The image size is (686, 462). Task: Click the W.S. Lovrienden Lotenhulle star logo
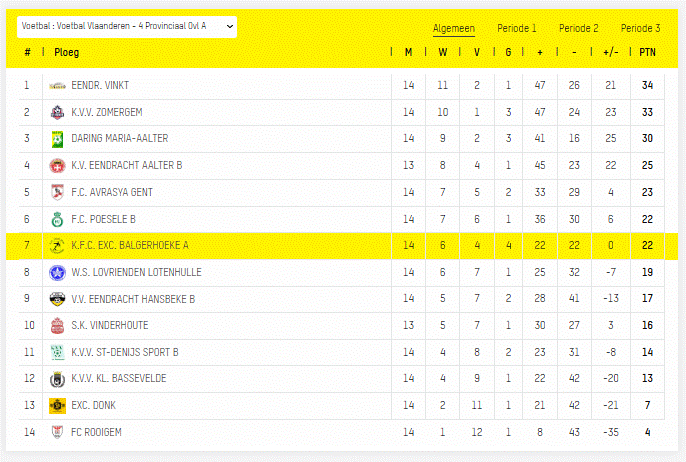(x=57, y=272)
